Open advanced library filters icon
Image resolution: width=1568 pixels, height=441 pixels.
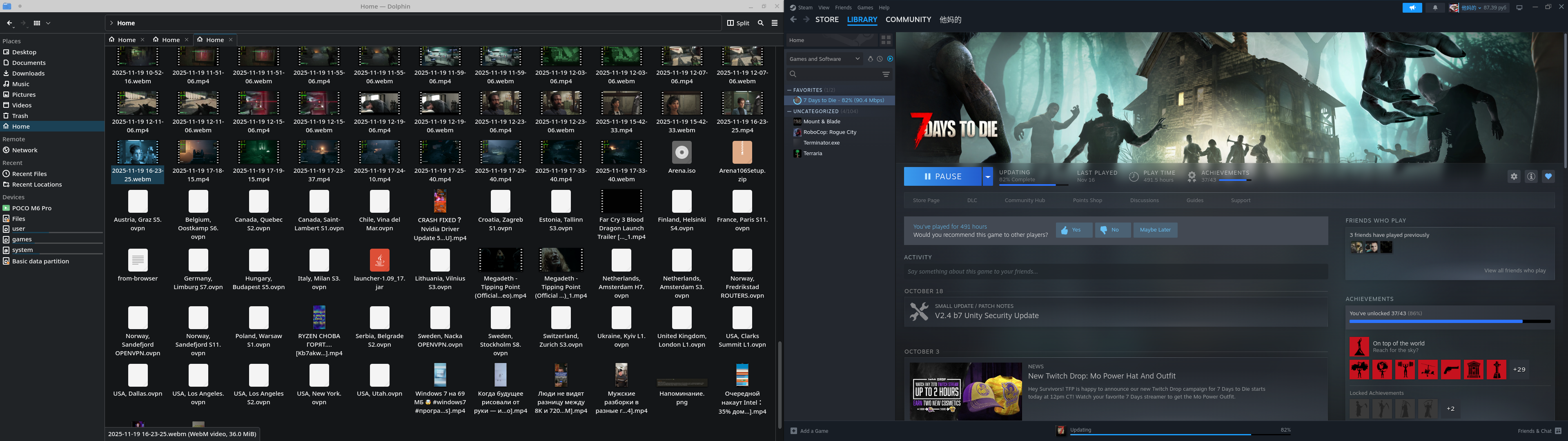[886, 74]
